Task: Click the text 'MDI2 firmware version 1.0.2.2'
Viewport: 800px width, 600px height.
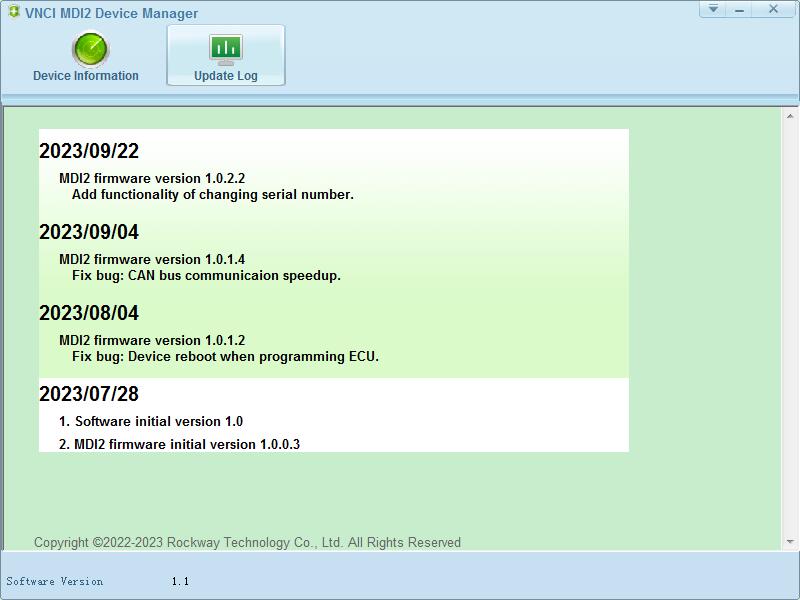Action: [x=152, y=178]
